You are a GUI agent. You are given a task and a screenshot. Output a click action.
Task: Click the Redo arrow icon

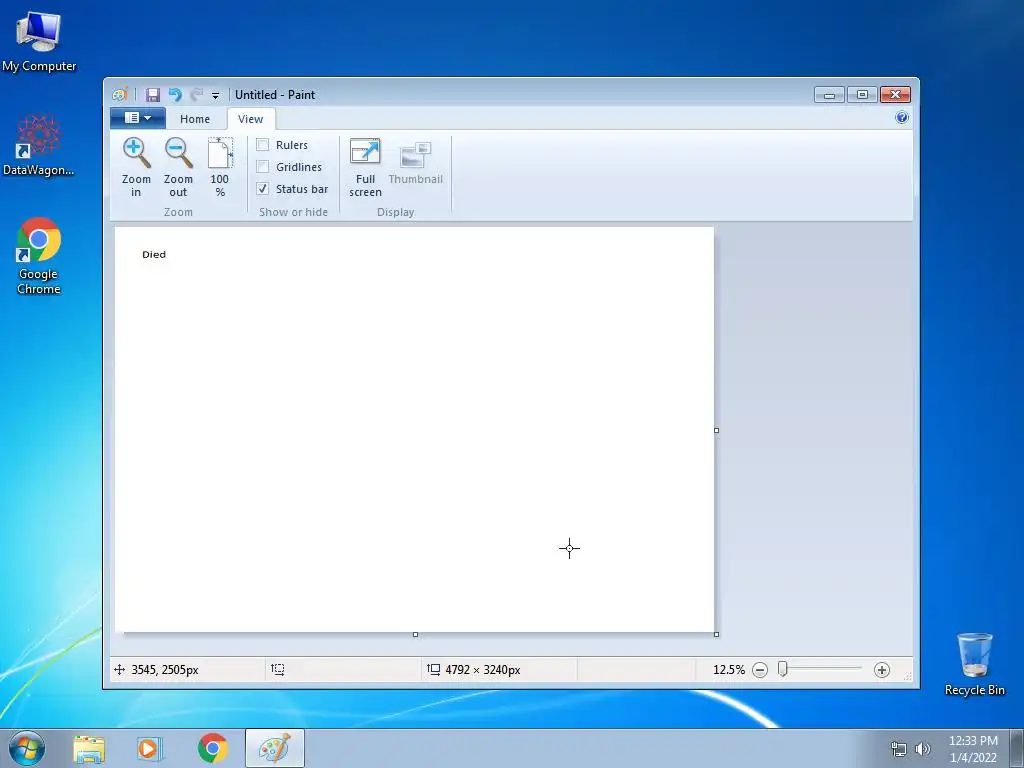click(197, 95)
